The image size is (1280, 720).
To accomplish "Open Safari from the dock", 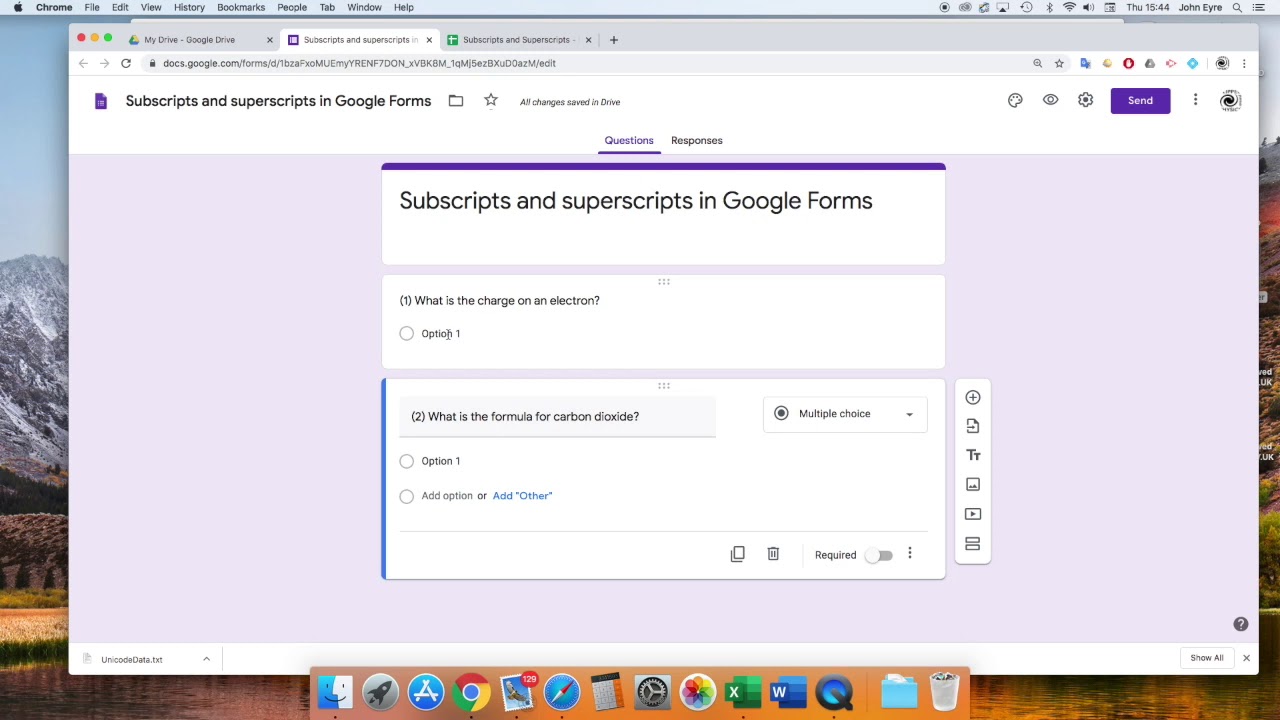I will [562, 692].
